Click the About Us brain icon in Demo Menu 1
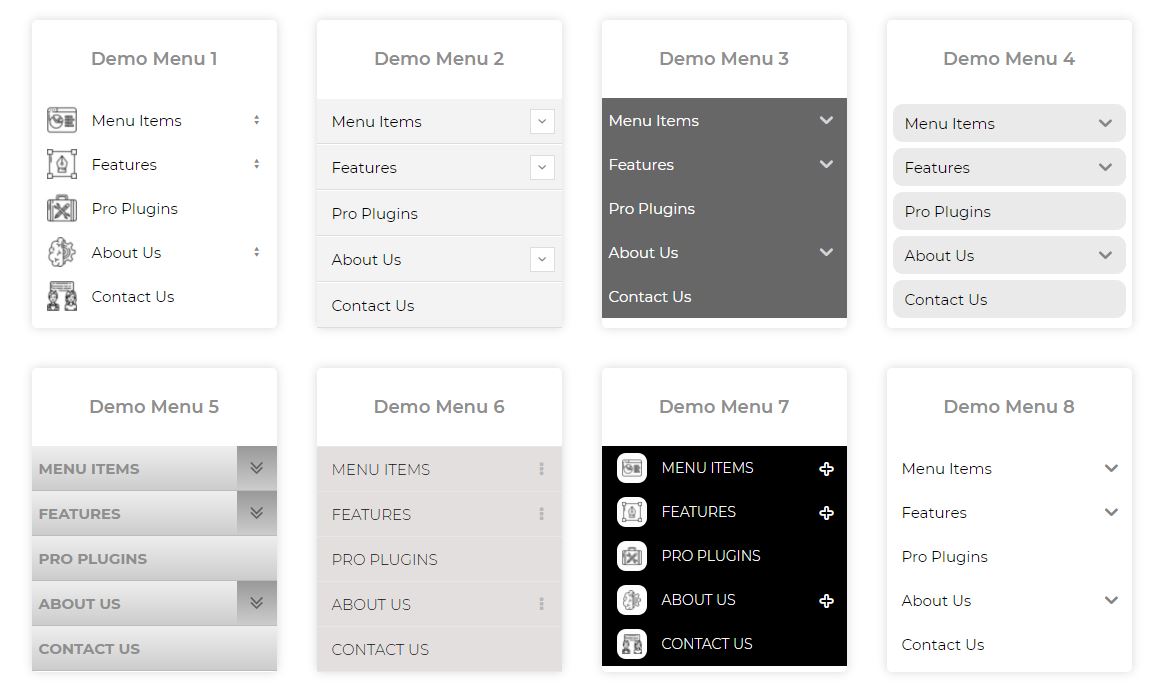The height and width of the screenshot is (700, 1162). click(x=61, y=252)
